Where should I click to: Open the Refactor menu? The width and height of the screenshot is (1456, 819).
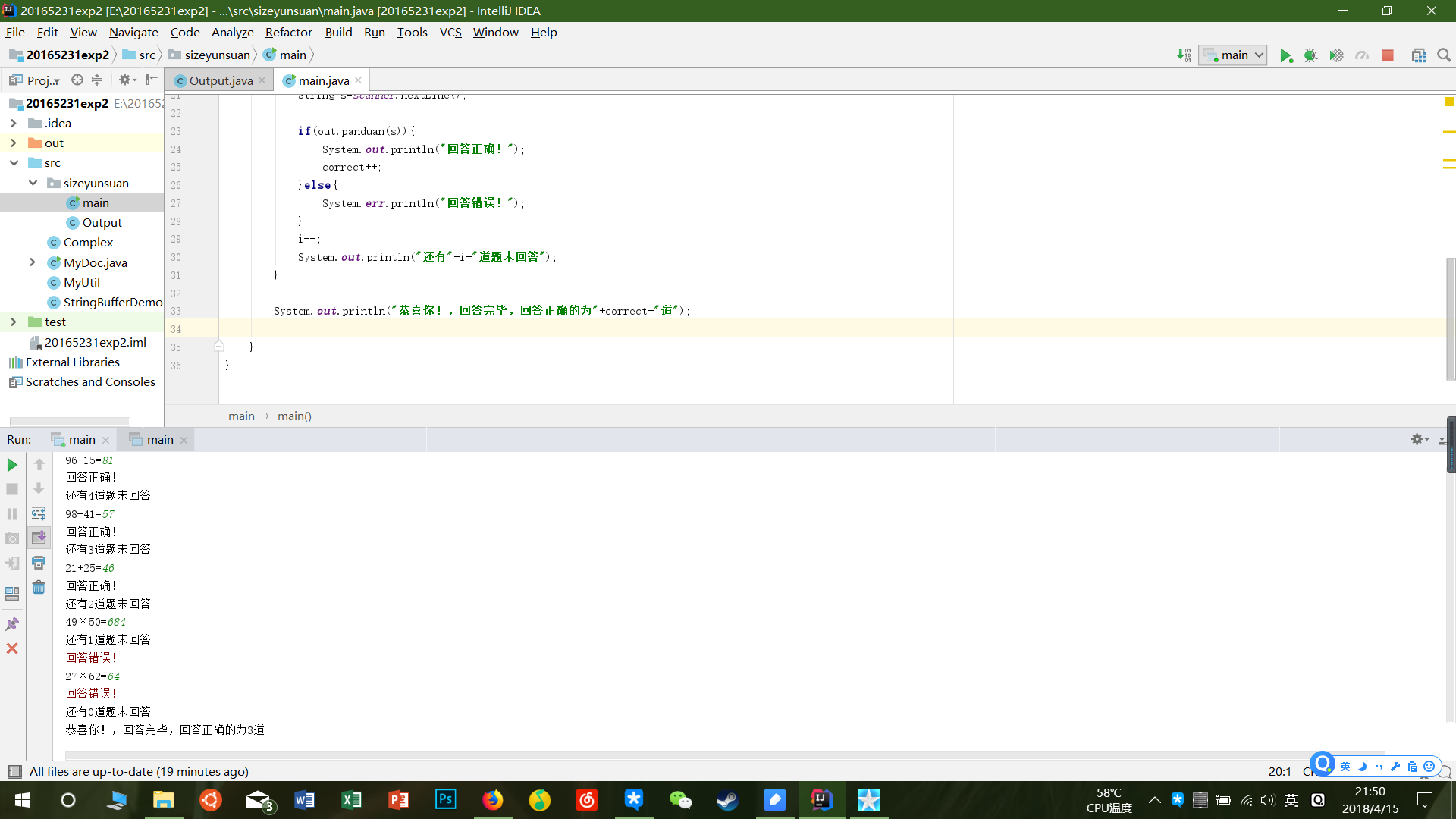click(x=288, y=32)
